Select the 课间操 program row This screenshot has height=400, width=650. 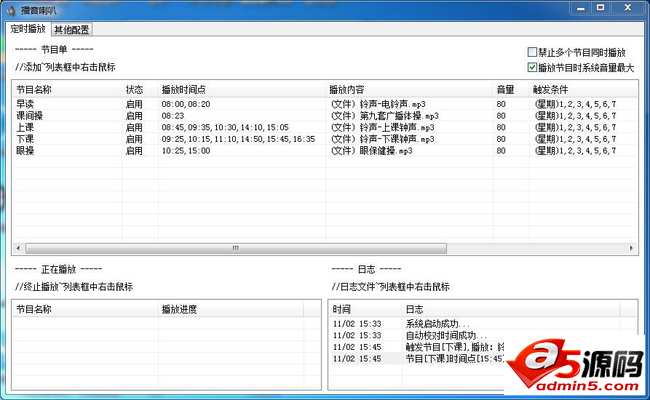click(325, 116)
